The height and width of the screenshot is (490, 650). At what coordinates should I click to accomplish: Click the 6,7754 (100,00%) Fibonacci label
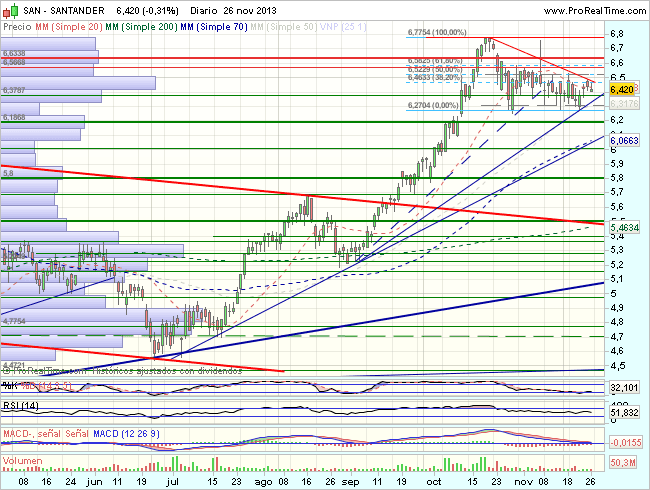coord(437,32)
